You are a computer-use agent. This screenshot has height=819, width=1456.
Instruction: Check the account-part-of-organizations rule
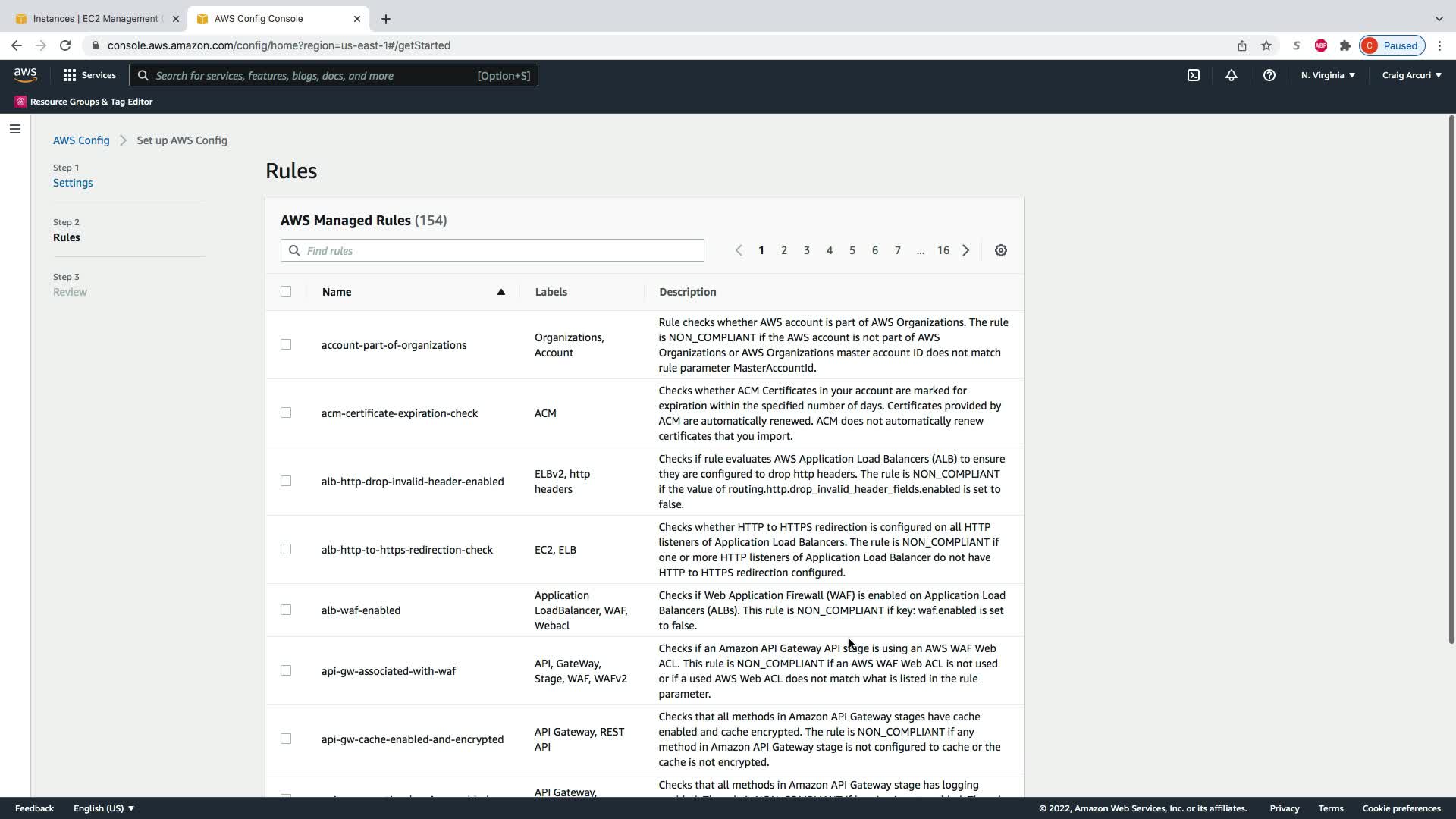tap(286, 344)
